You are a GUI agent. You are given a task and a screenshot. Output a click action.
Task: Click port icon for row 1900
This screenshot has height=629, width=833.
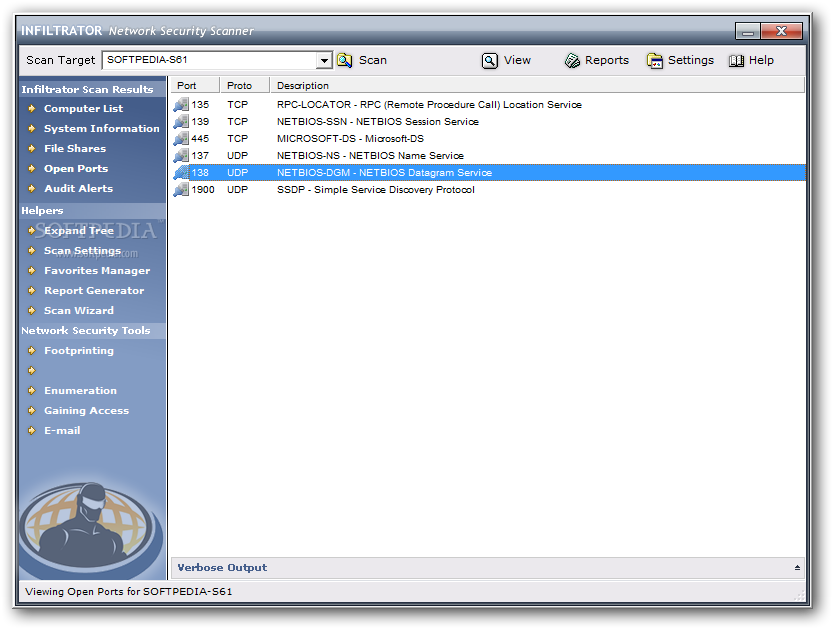(x=181, y=190)
